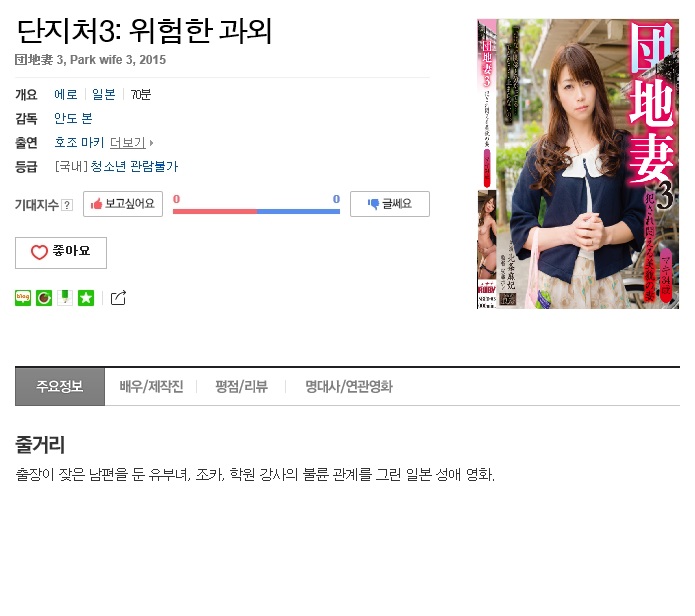This screenshot has width=695, height=616.
Task: Open the external share icon
Action: tap(118, 298)
